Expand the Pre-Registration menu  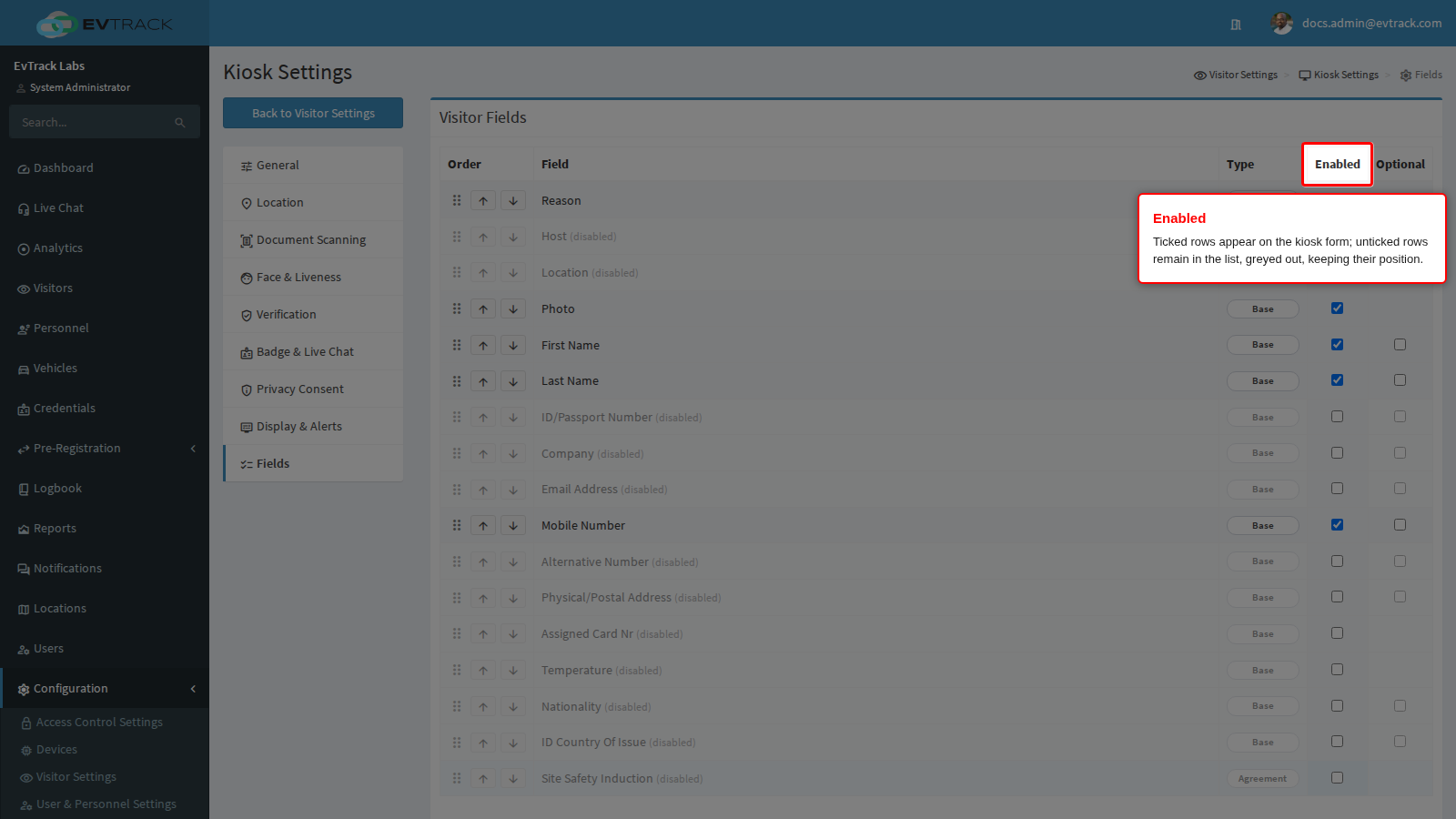(x=105, y=449)
